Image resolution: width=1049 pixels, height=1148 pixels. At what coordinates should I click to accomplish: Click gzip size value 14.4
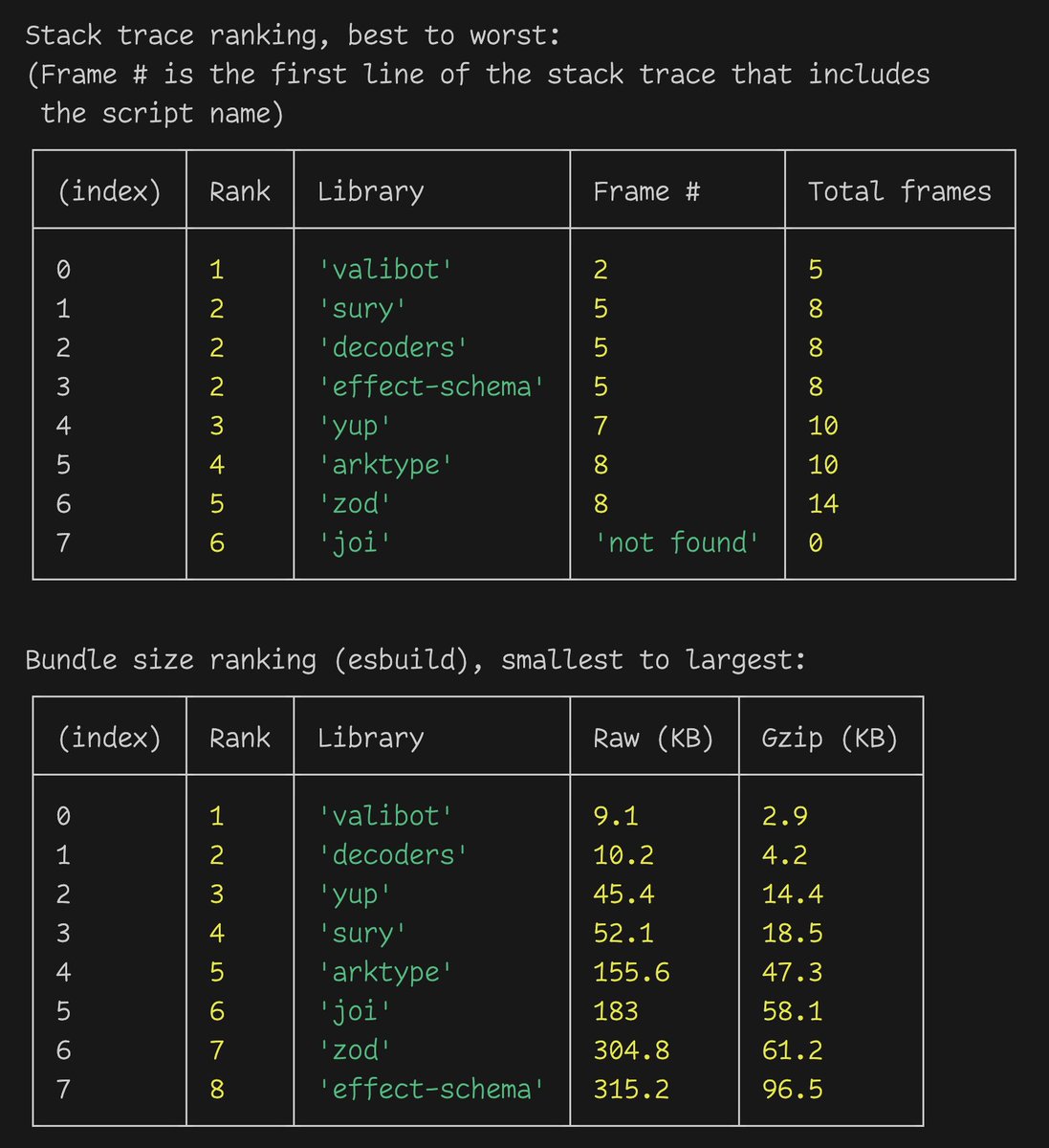pos(793,894)
